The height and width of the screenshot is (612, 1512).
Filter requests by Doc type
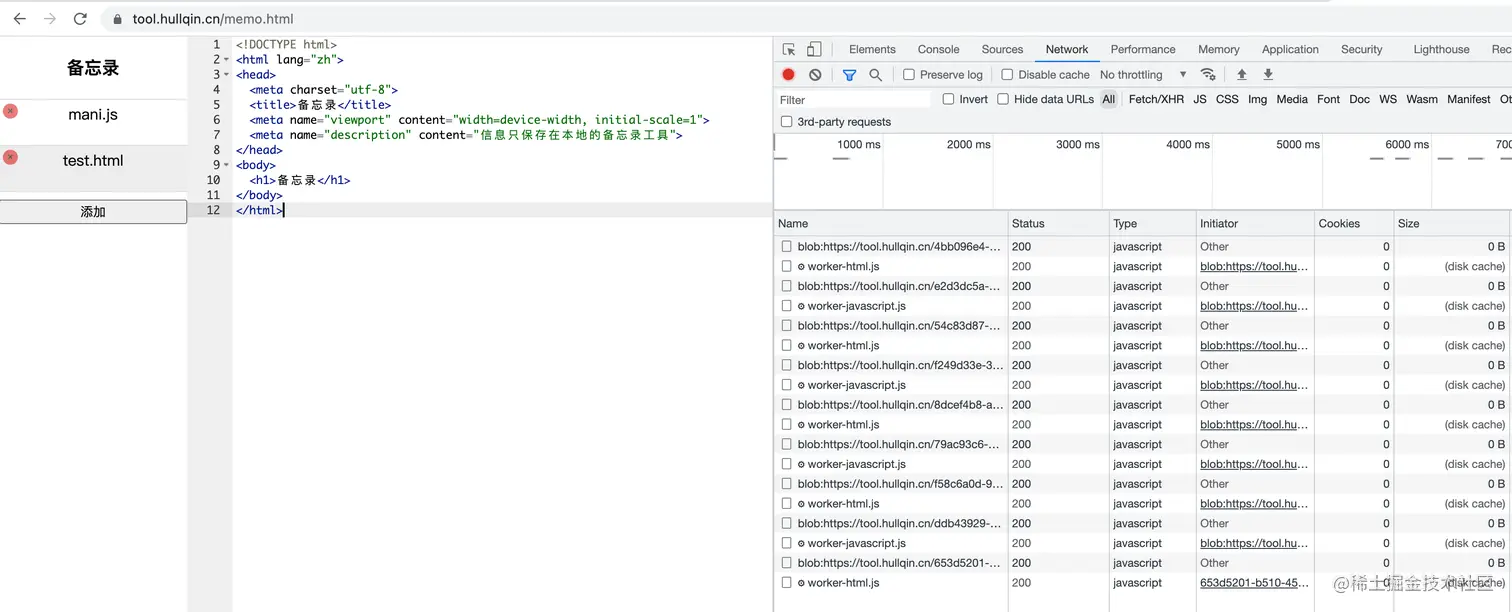click(x=1359, y=99)
